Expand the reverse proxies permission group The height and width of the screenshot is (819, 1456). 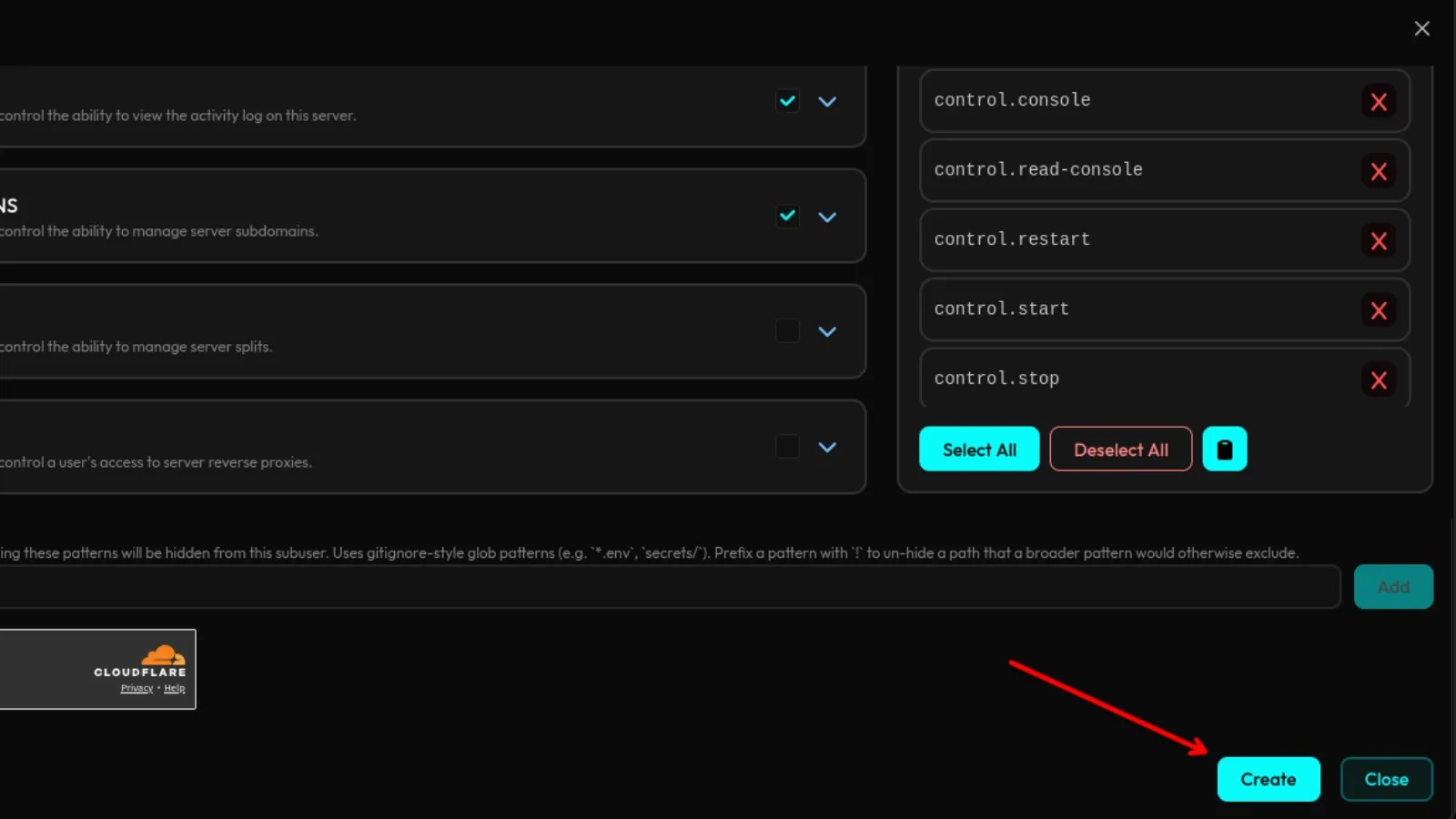827,447
